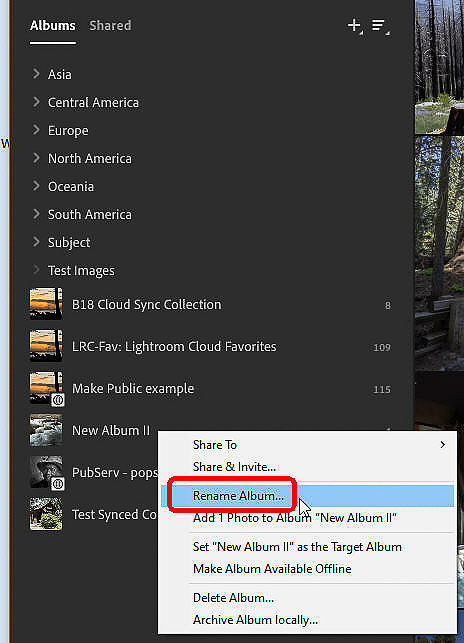Click the photo count 115
Viewport: 464px width, 643px height.
click(x=382, y=389)
